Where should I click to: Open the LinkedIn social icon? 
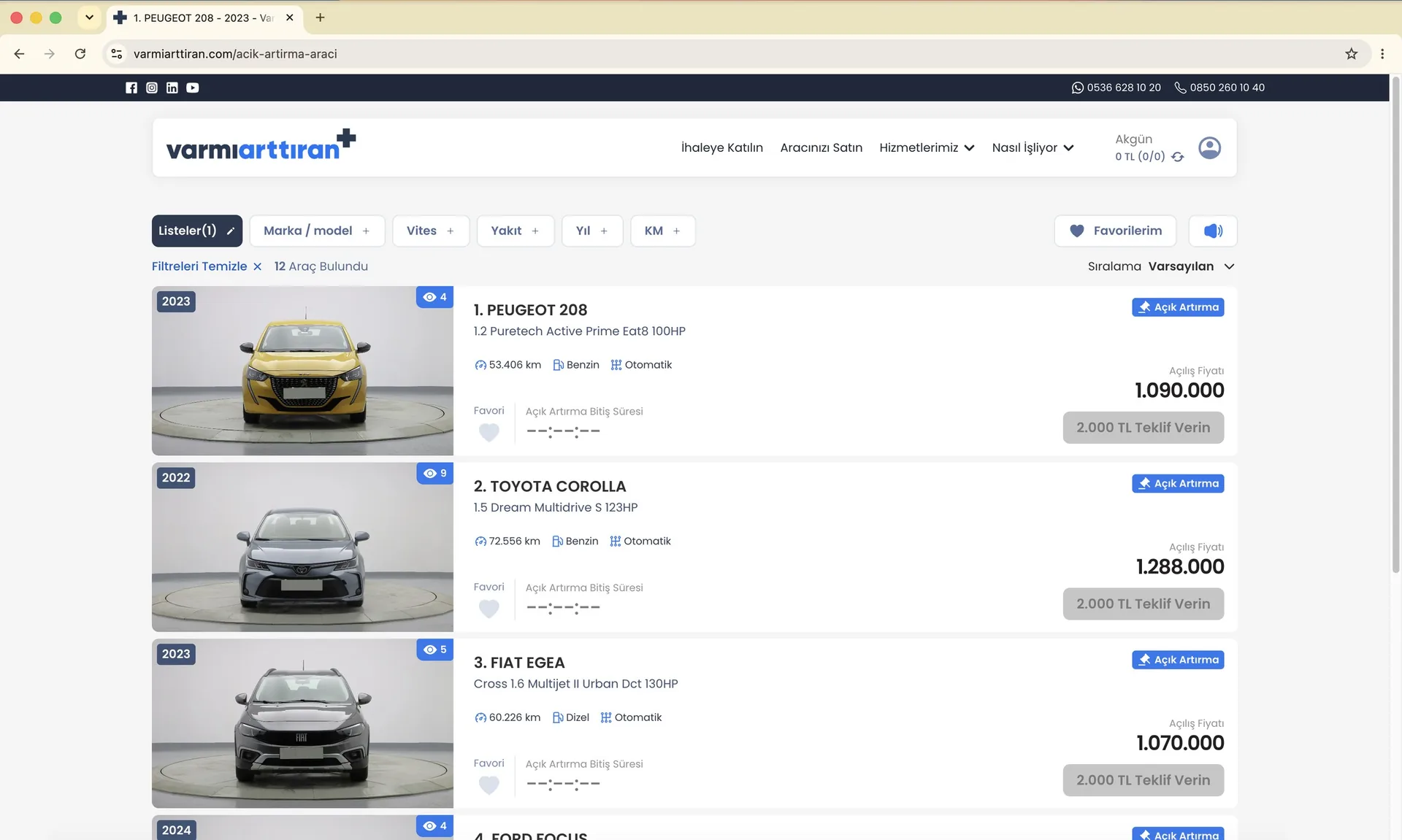[172, 88]
